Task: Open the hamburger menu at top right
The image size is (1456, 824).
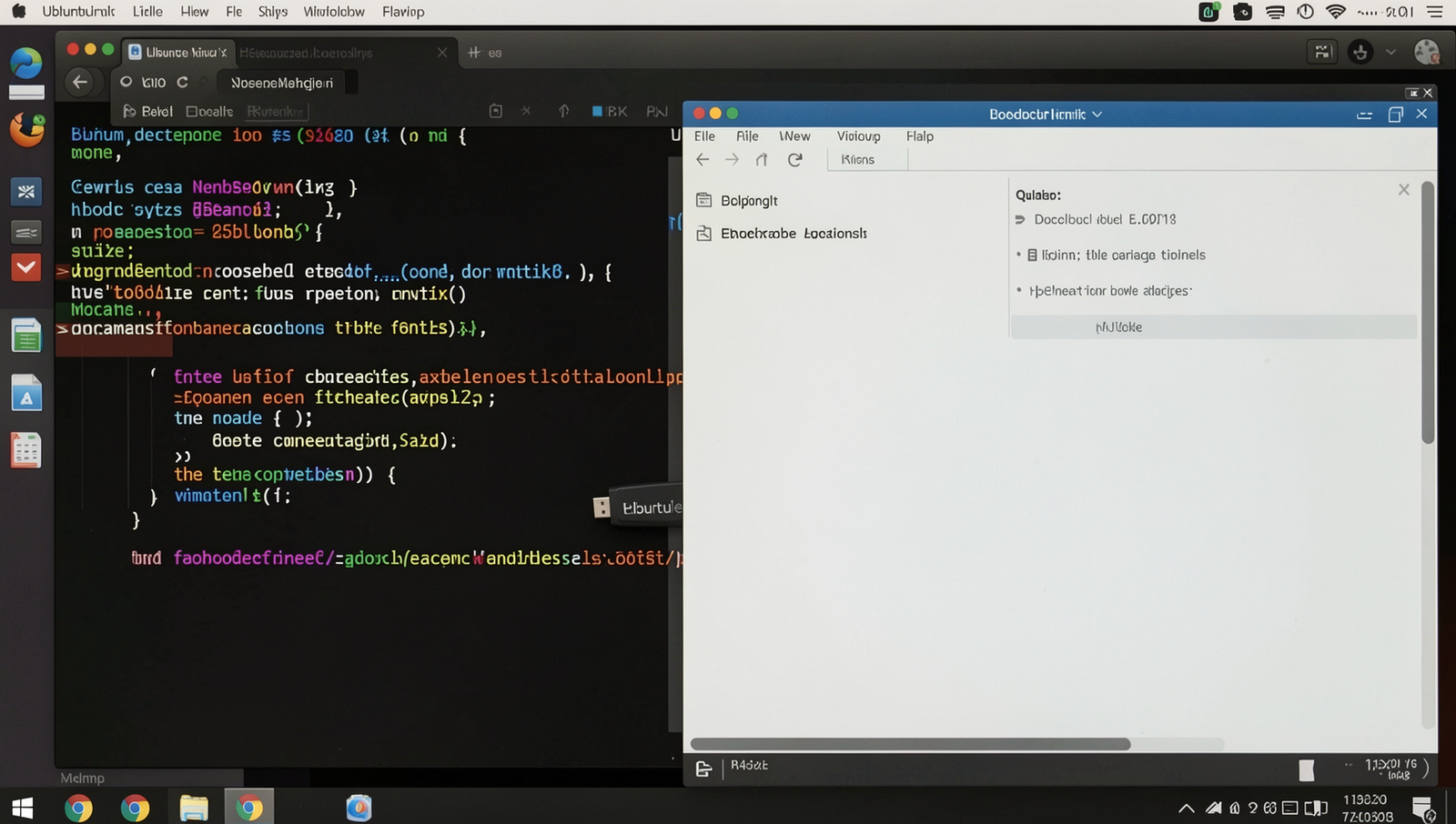Action: [x=1435, y=12]
